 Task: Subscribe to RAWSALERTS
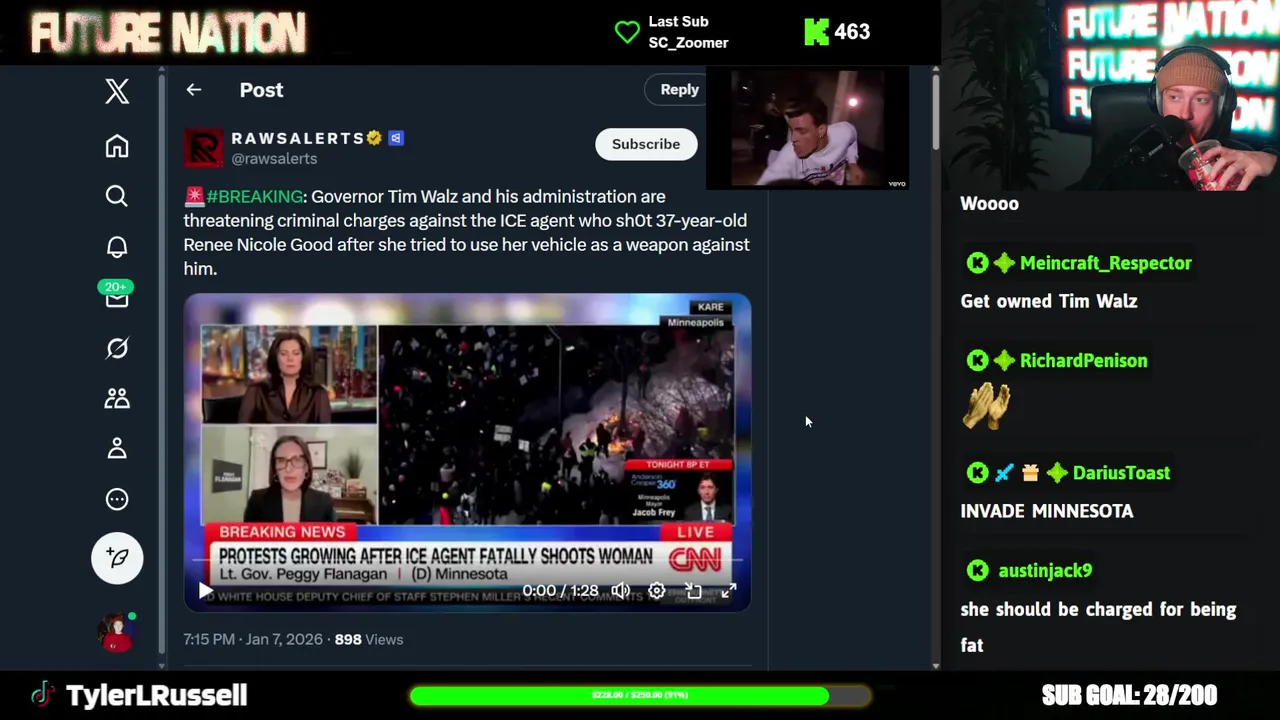point(646,144)
